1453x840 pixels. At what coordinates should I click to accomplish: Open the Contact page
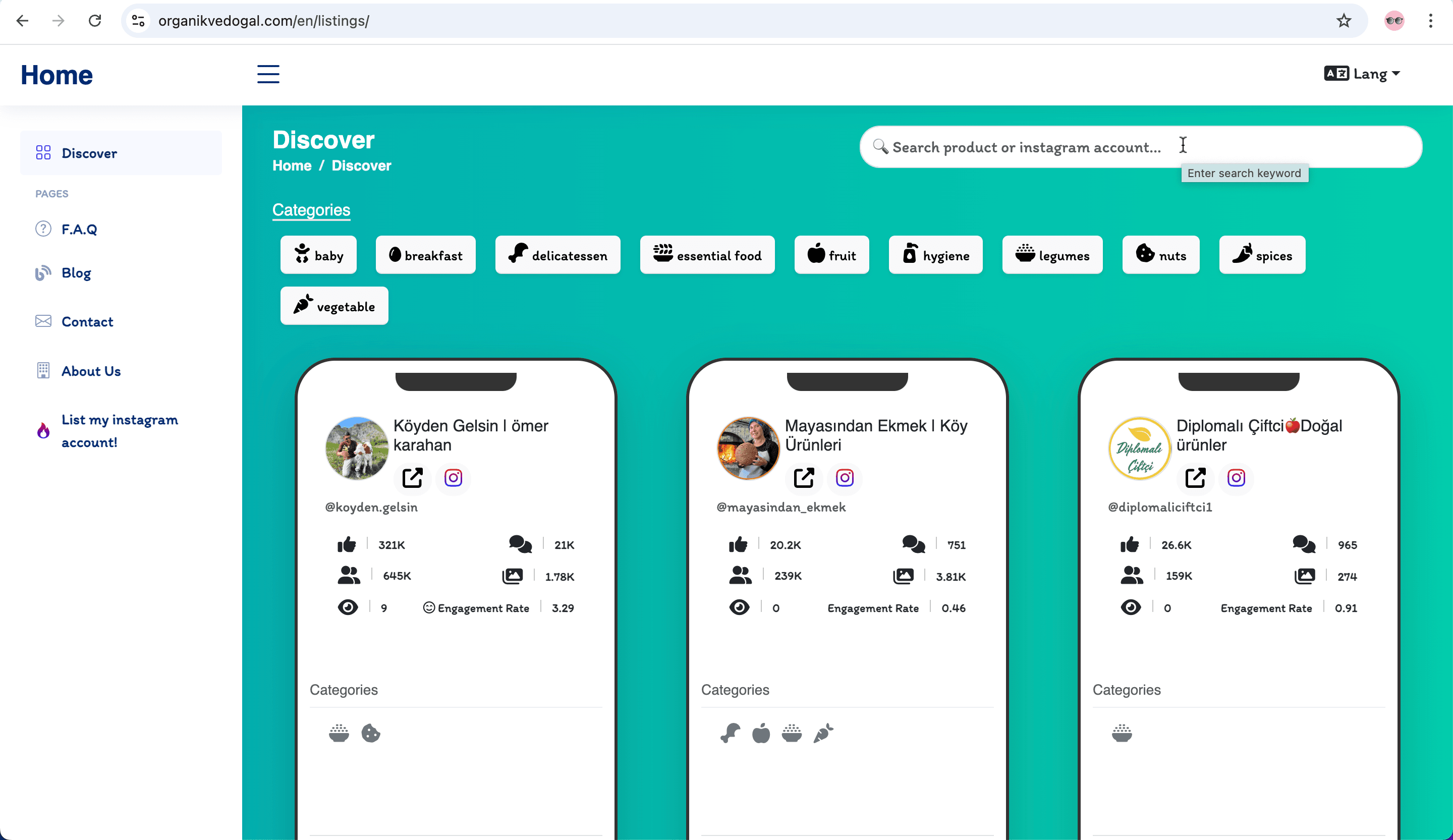click(87, 322)
